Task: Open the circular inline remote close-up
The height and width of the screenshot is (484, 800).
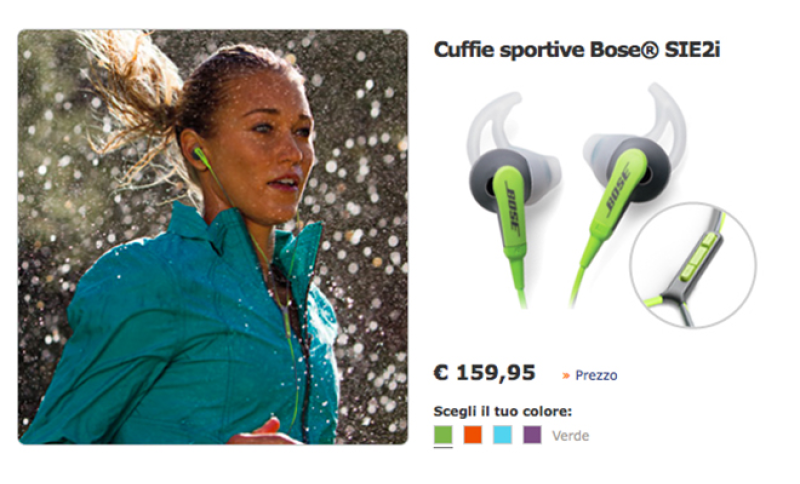Action: click(693, 265)
